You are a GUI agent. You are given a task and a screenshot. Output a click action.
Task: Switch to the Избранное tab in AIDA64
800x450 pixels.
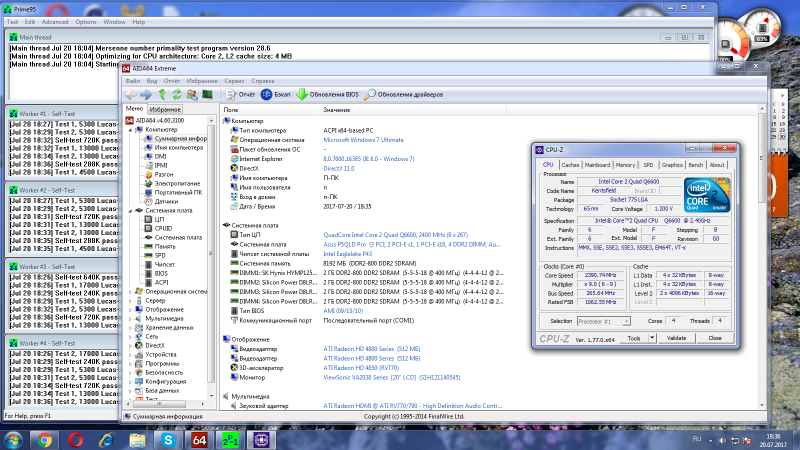pos(165,109)
